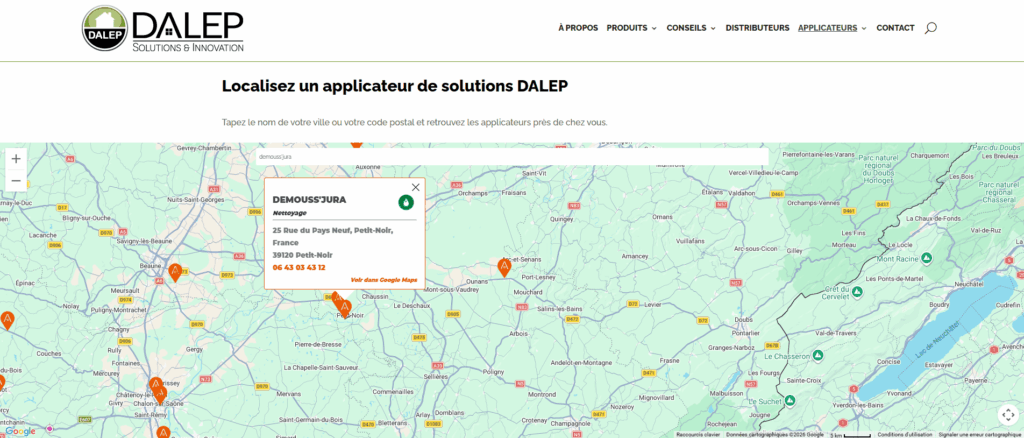Zoom in the map with plus button
Viewport: 1024px width, 438px height.
(x=16, y=158)
